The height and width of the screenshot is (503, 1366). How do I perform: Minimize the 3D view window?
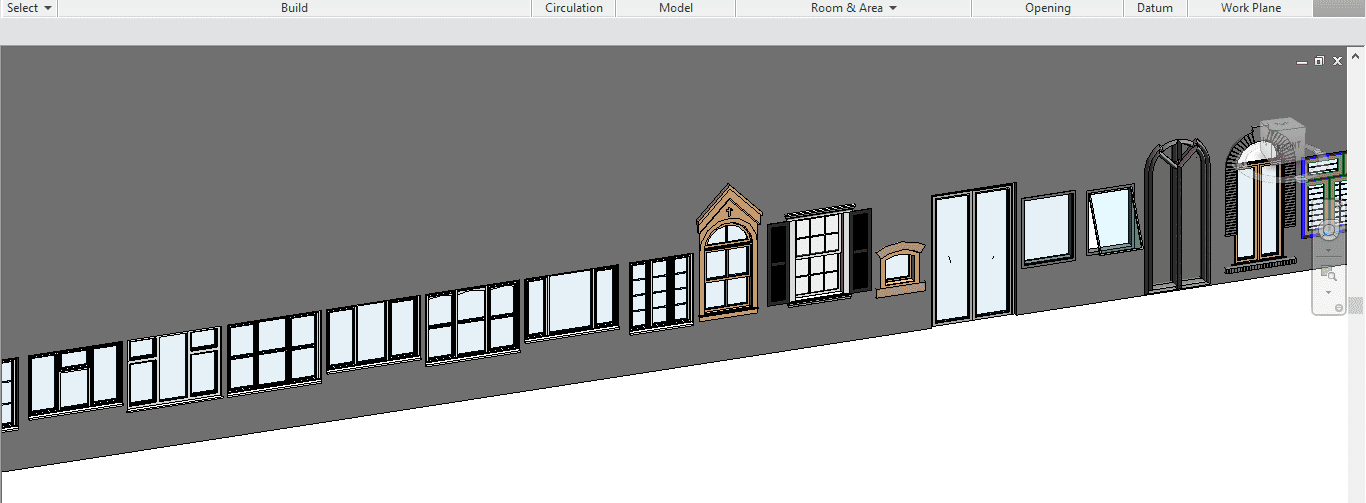[1301, 61]
